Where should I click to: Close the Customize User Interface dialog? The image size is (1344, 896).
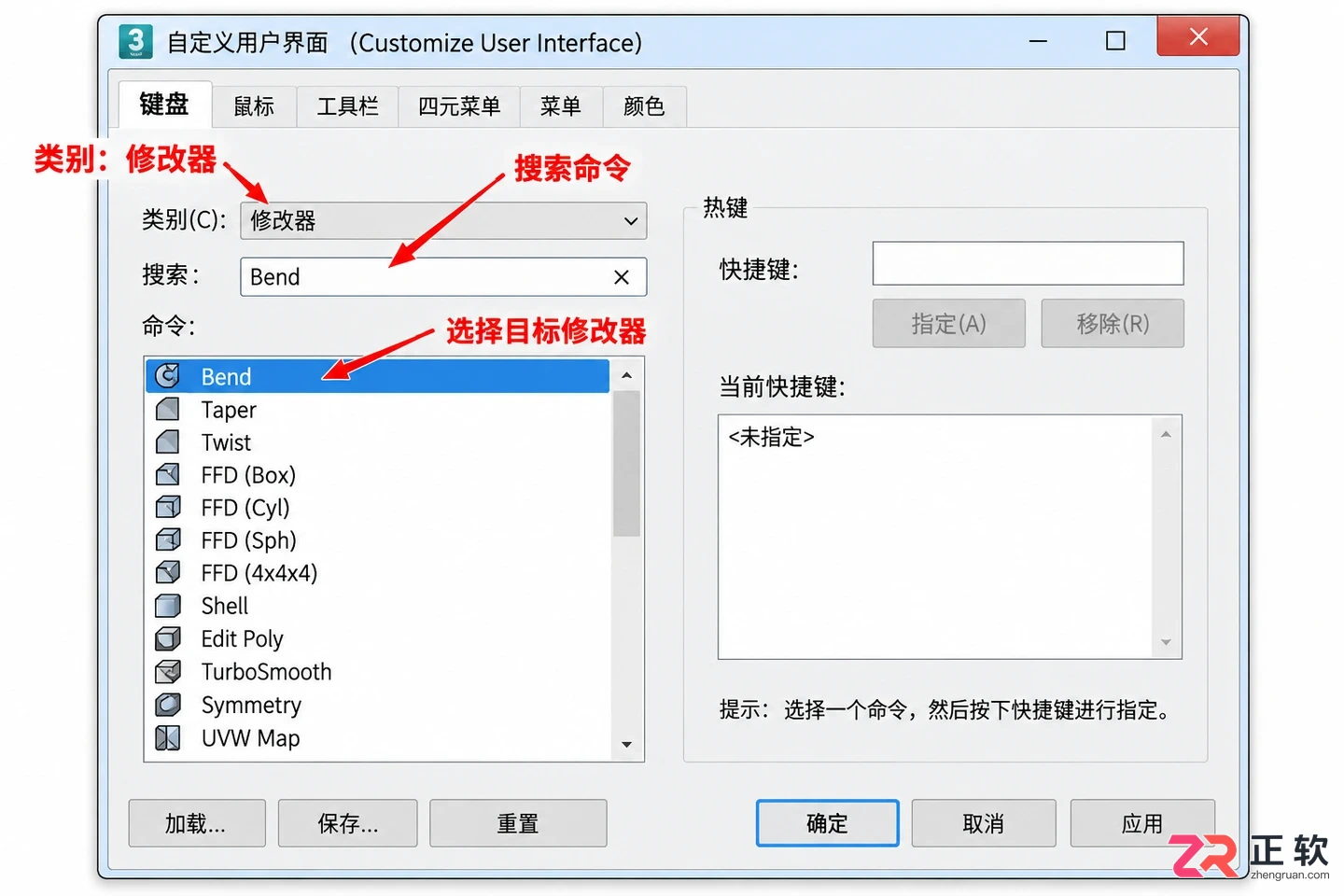click(x=1198, y=36)
